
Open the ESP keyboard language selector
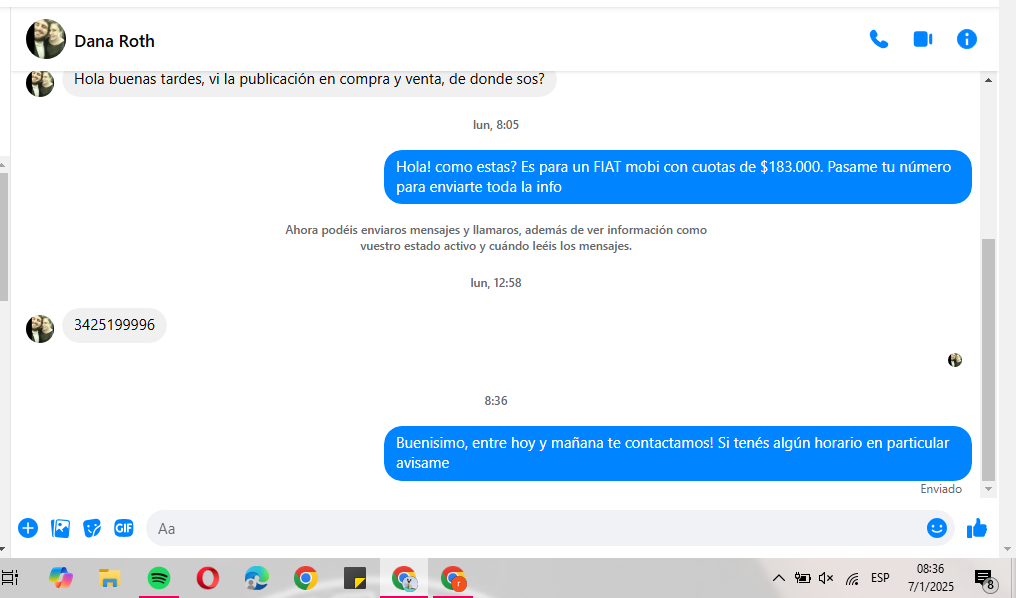[x=880, y=578]
